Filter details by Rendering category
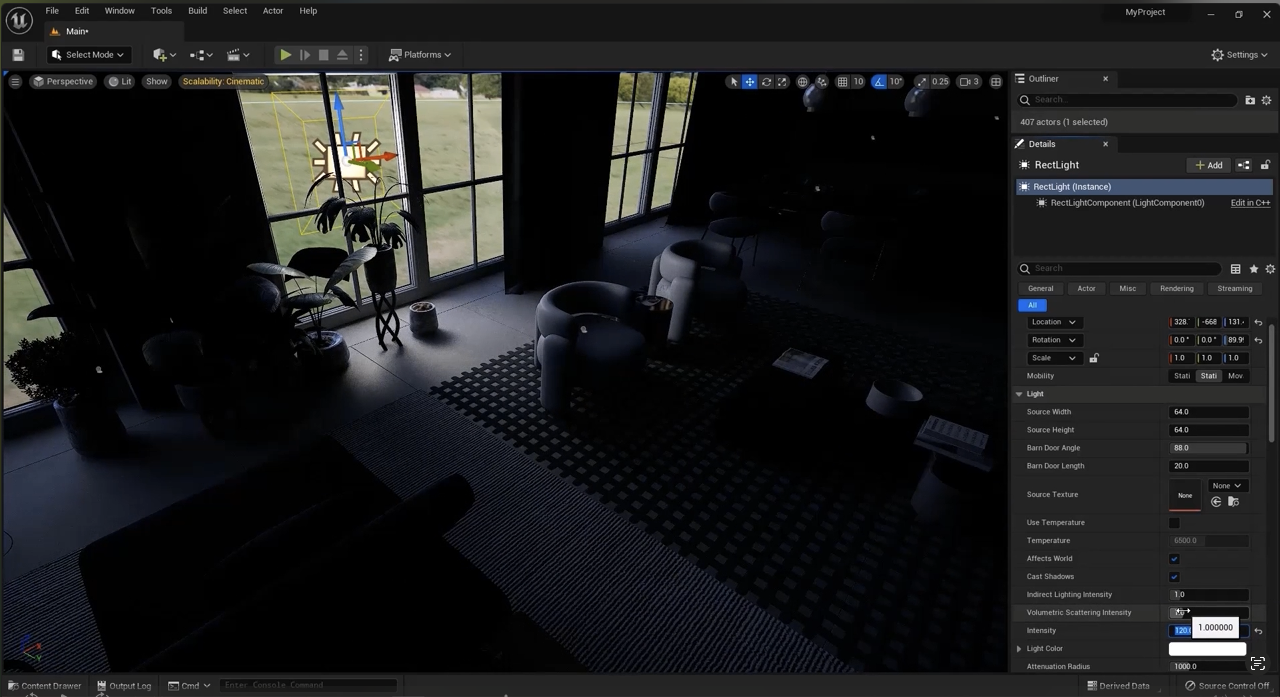 coord(1176,289)
